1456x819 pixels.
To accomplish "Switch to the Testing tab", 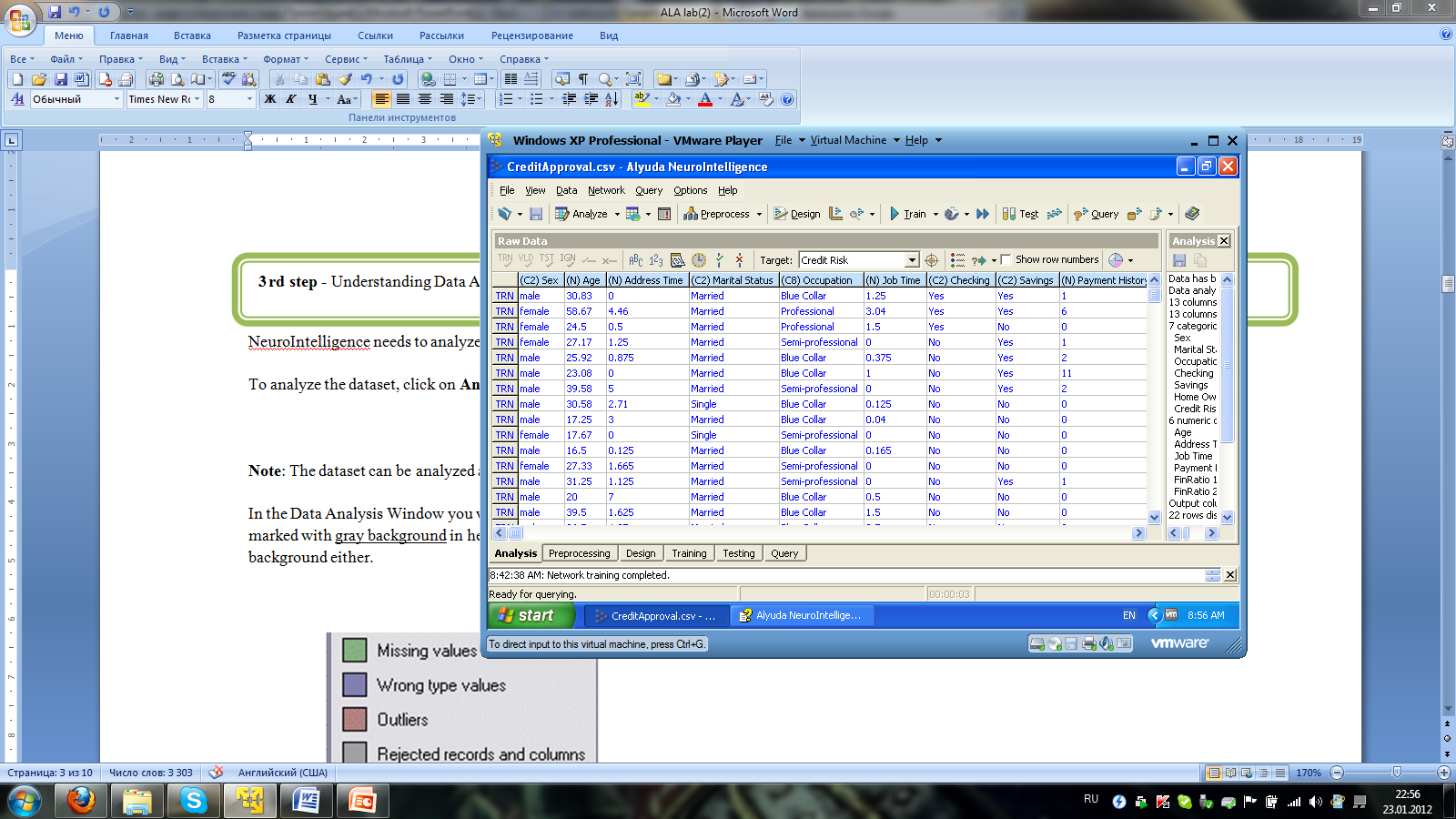I will [739, 553].
